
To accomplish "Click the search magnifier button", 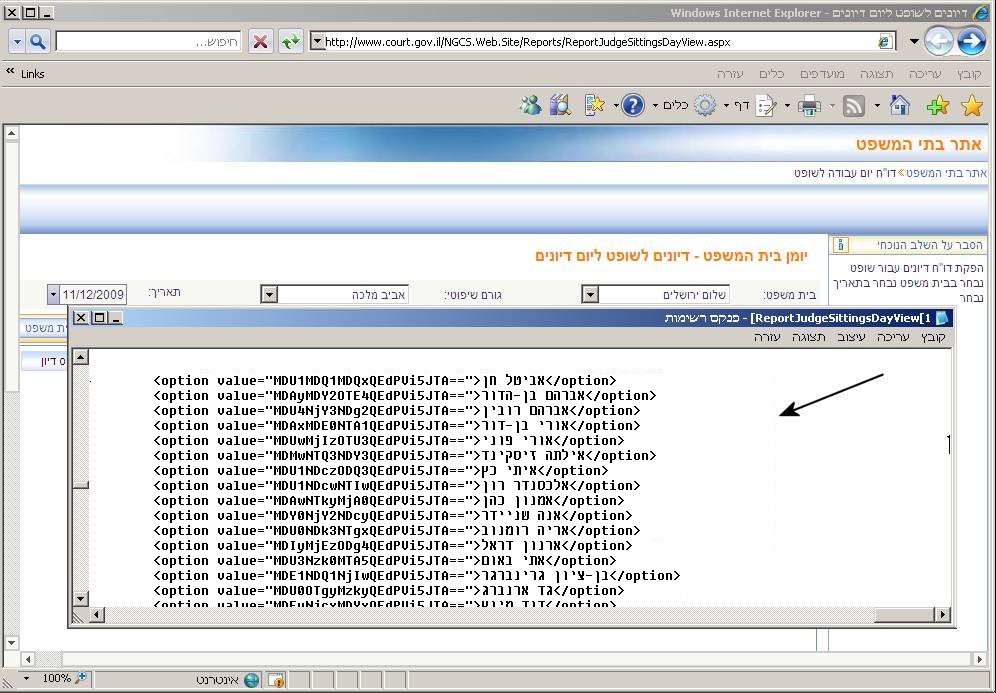I will (x=38, y=42).
